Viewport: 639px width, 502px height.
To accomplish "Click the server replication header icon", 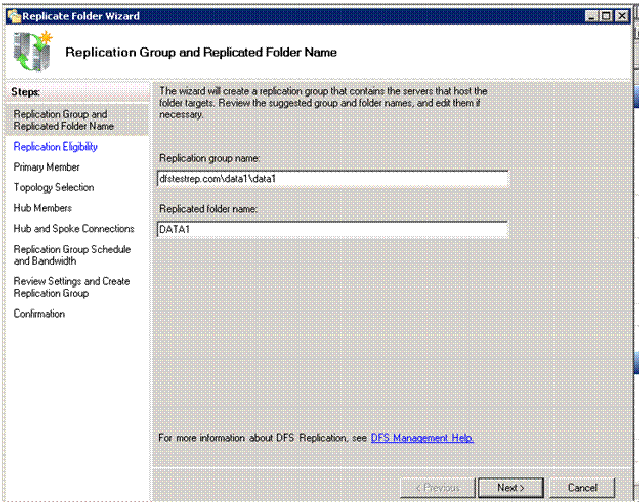I will click(x=33, y=51).
